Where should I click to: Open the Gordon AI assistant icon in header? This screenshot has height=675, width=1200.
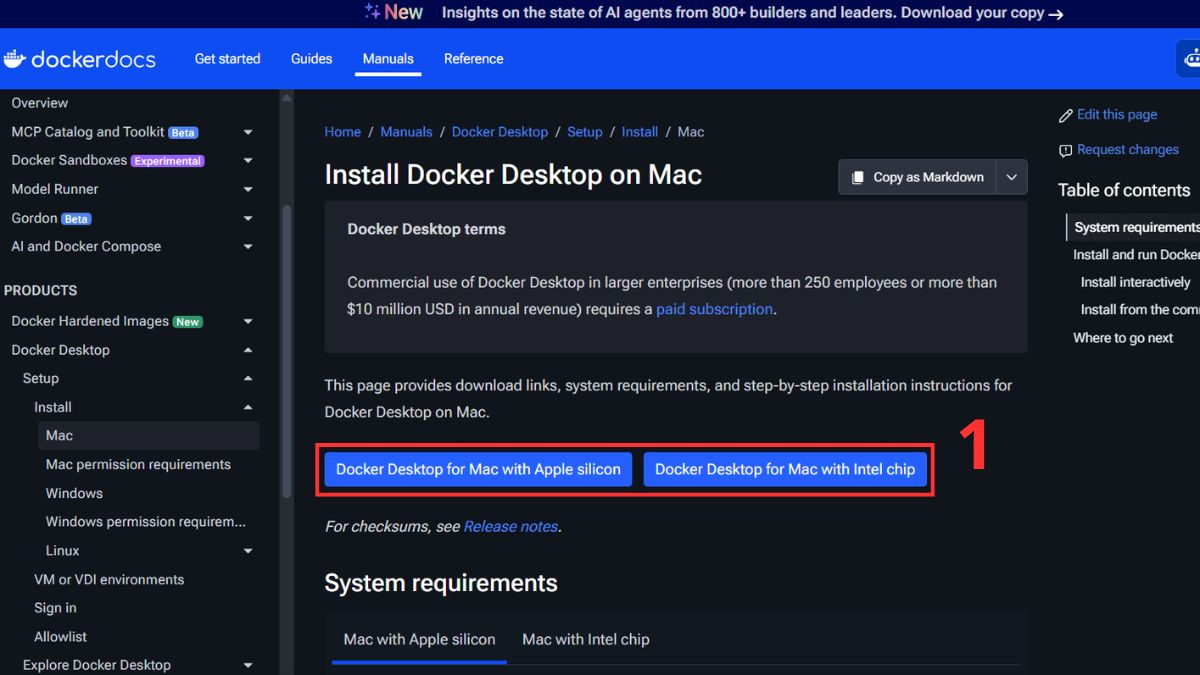pos(1189,59)
